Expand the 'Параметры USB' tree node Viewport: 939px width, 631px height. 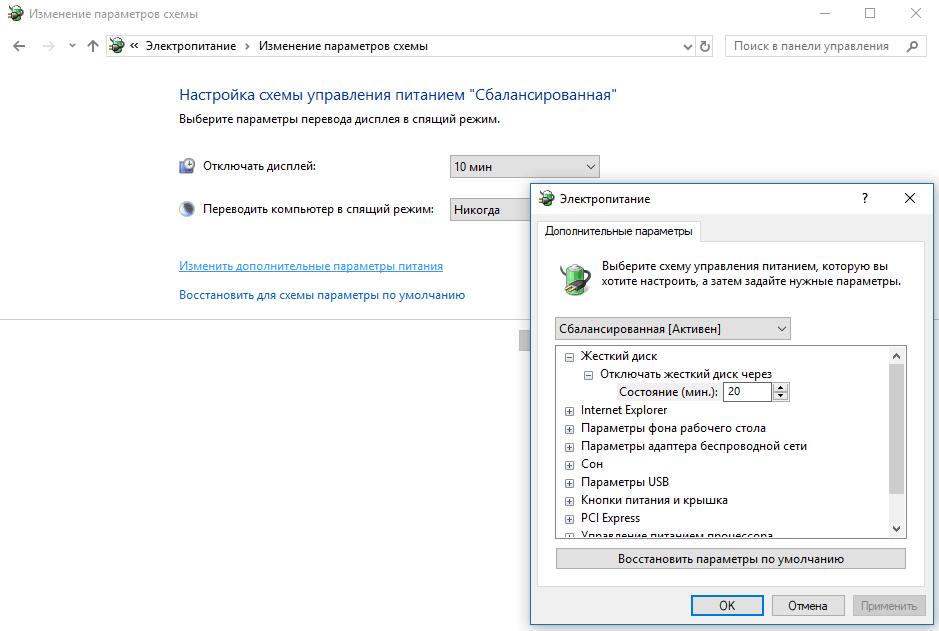pos(569,483)
